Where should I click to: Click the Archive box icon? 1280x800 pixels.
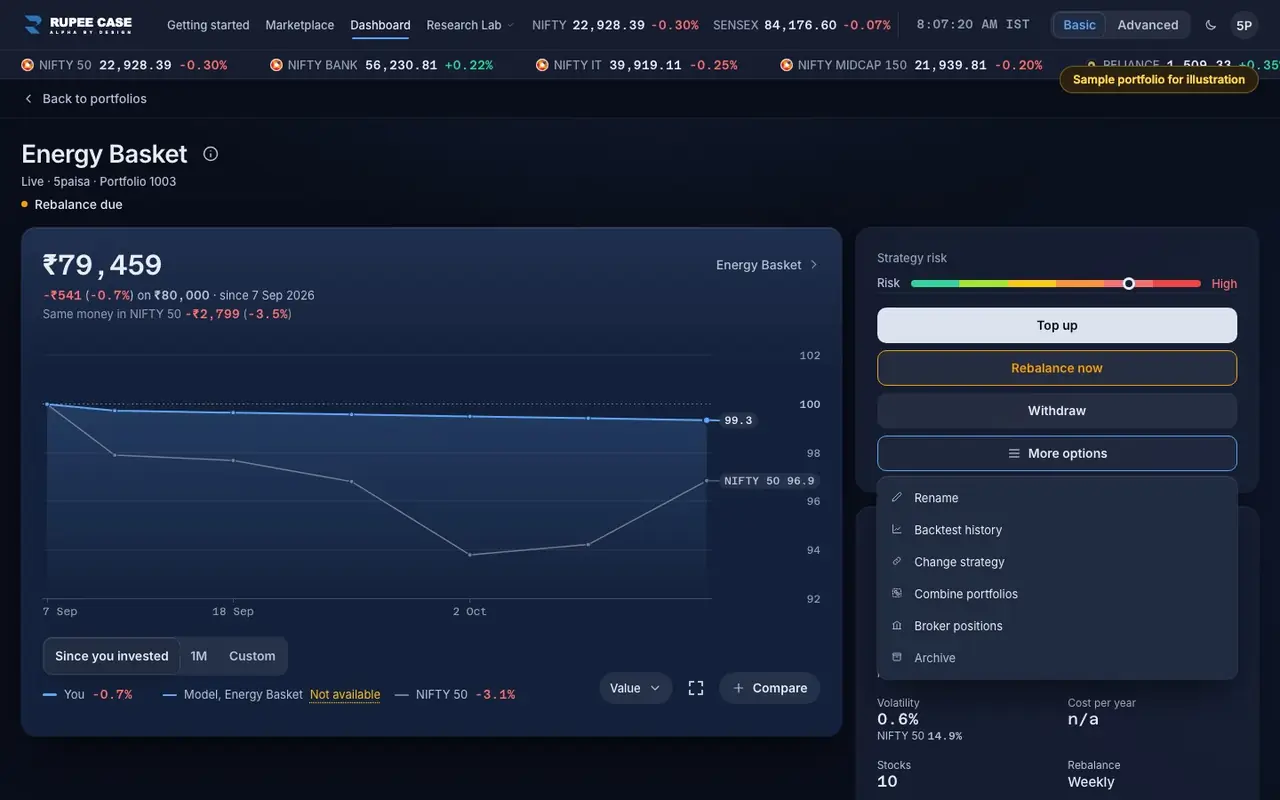coord(897,658)
